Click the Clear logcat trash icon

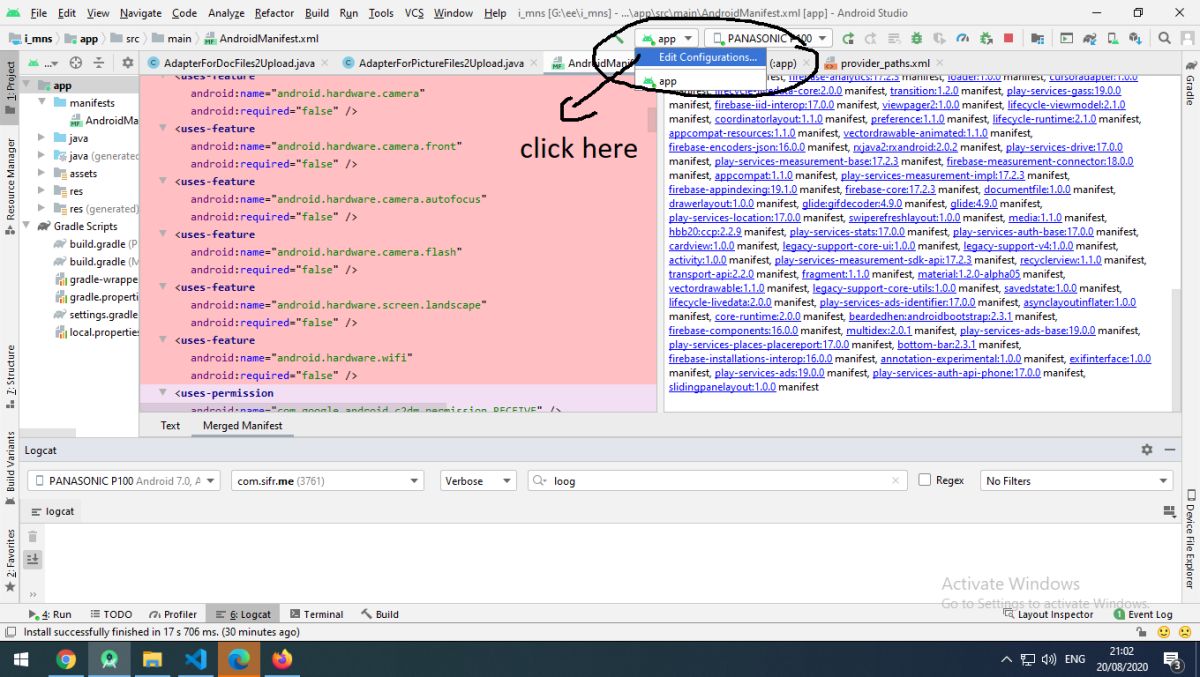click(x=33, y=537)
